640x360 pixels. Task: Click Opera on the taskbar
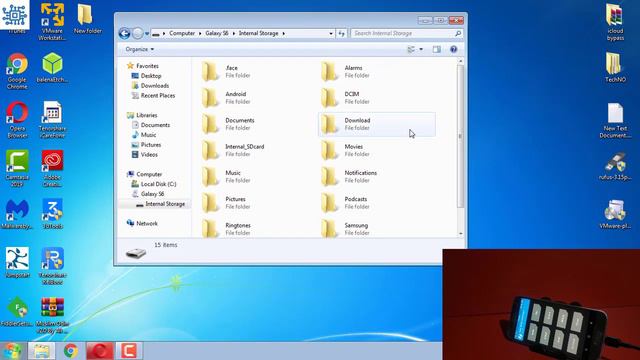pyautogui.click(x=100, y=351)
